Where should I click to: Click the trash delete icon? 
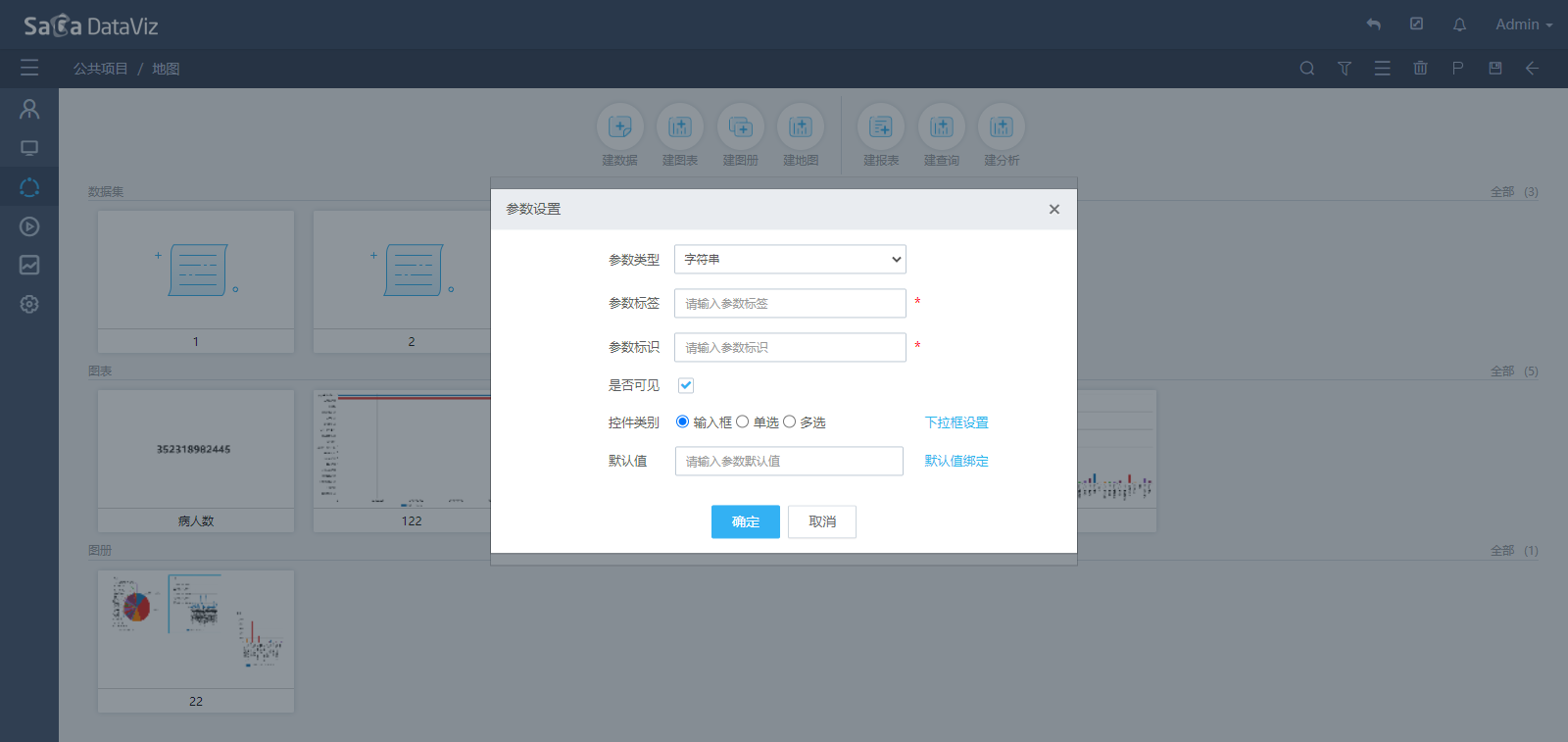click(1420, 69)
